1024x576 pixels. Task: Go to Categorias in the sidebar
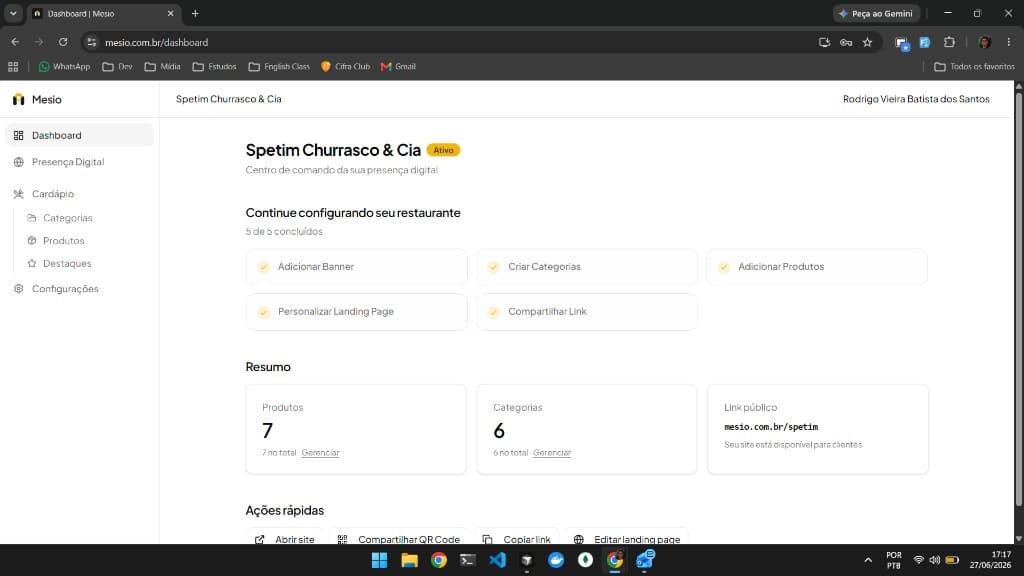tap(67, 218)
